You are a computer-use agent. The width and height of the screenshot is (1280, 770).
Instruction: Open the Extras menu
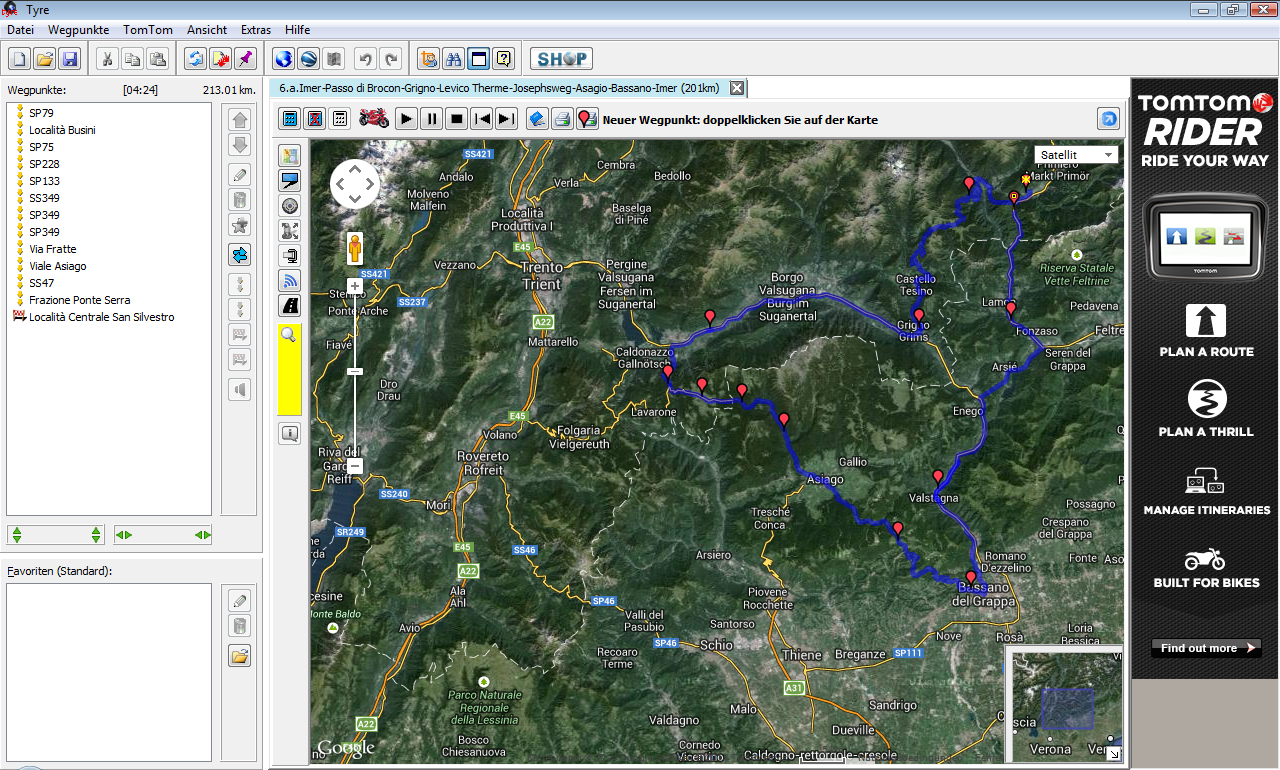coord(256,30)
